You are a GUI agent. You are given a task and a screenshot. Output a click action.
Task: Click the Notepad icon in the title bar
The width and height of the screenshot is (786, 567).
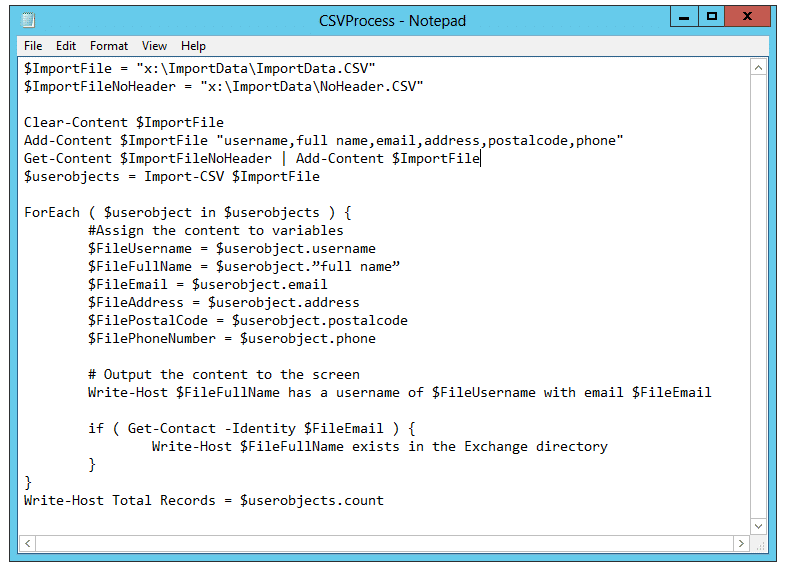[27, 20]
